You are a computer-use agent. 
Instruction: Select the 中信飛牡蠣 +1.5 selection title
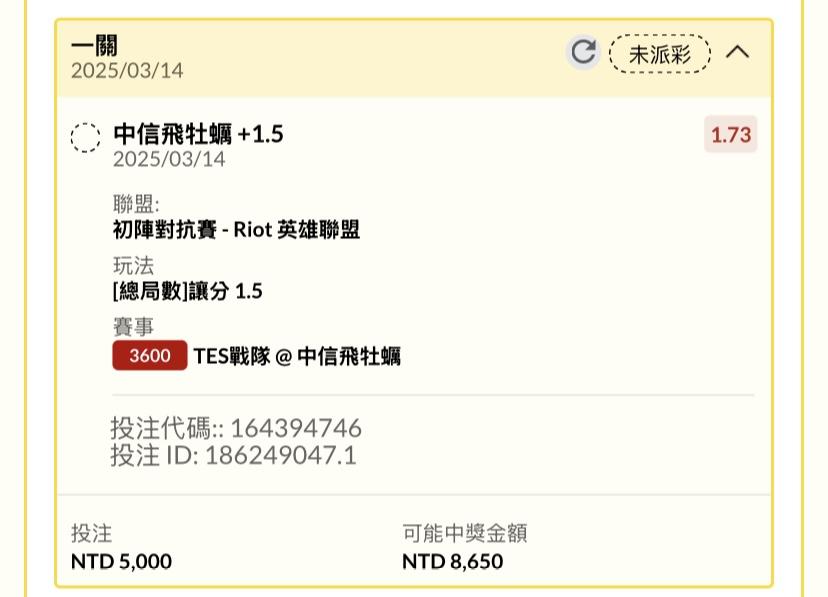click(x=199, y=134)
